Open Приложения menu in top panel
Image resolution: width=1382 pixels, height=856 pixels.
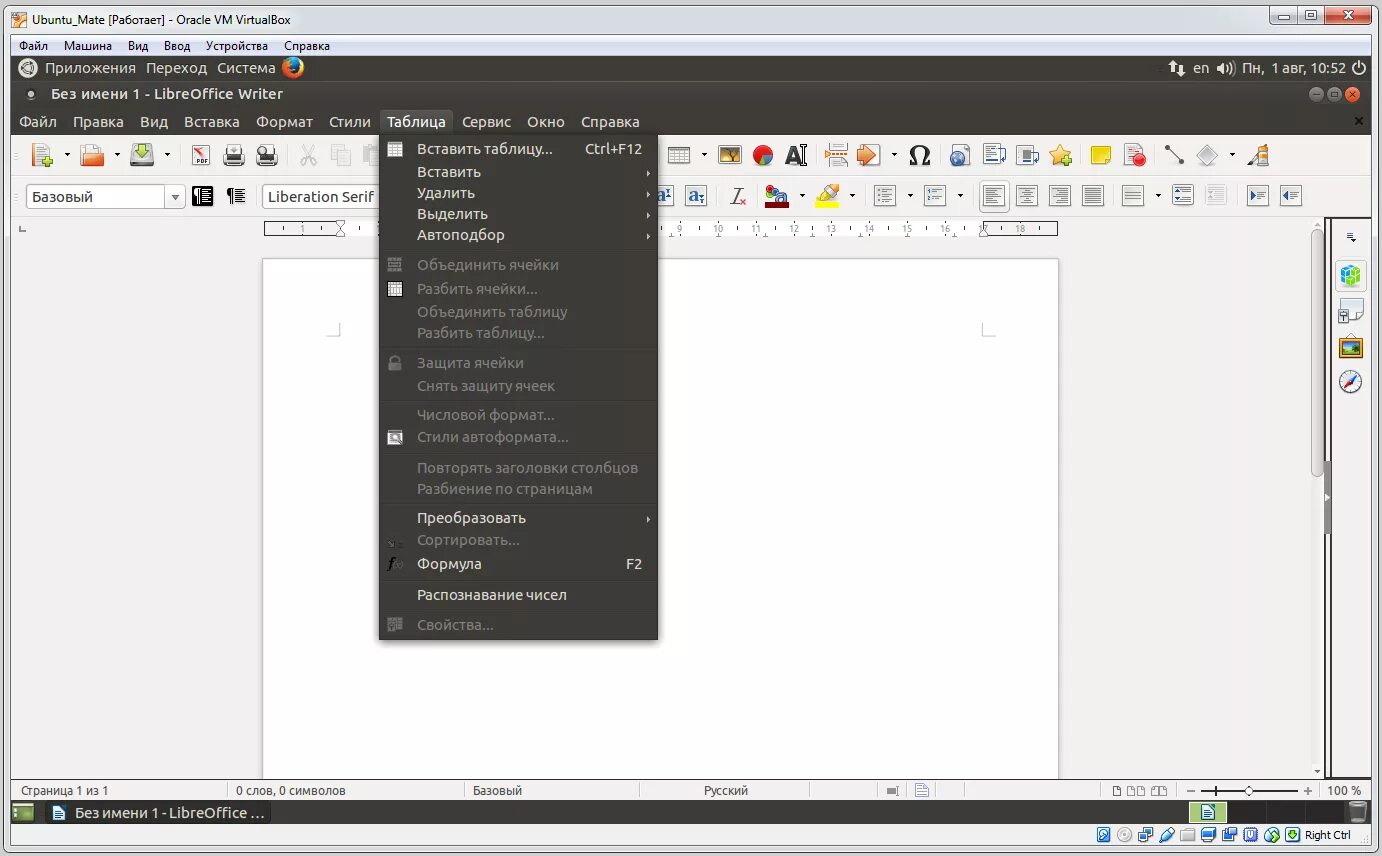pyautogui.click(x=90, y=68)
